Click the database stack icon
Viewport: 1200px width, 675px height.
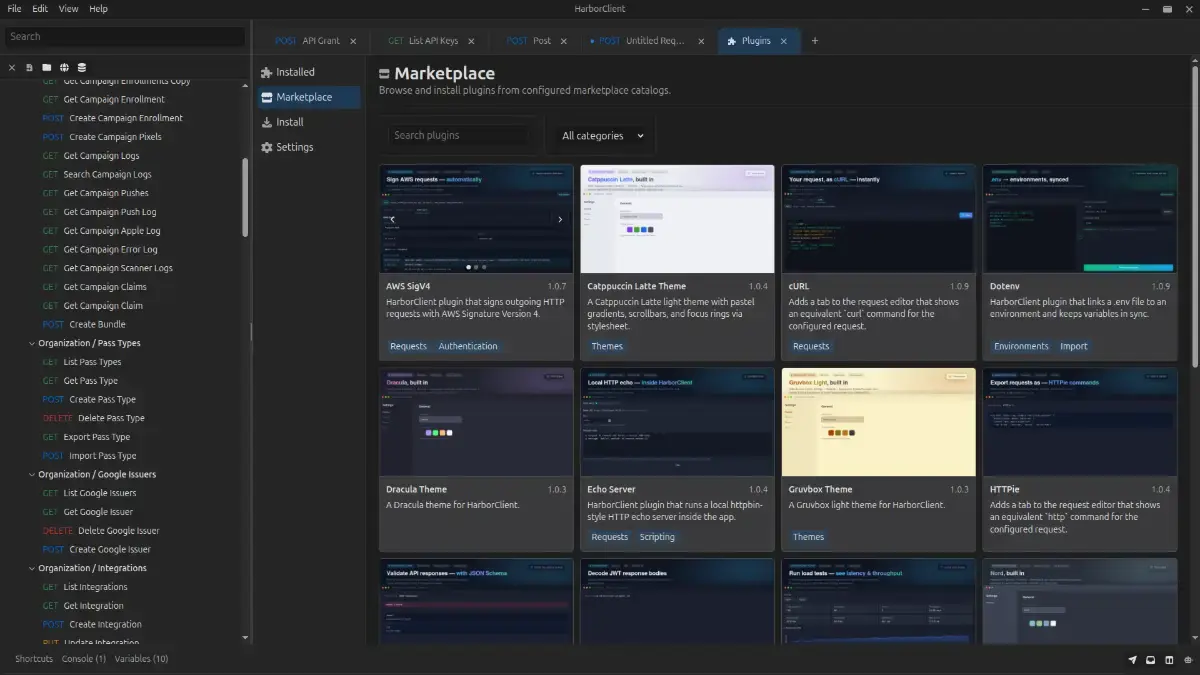point(82,67)
